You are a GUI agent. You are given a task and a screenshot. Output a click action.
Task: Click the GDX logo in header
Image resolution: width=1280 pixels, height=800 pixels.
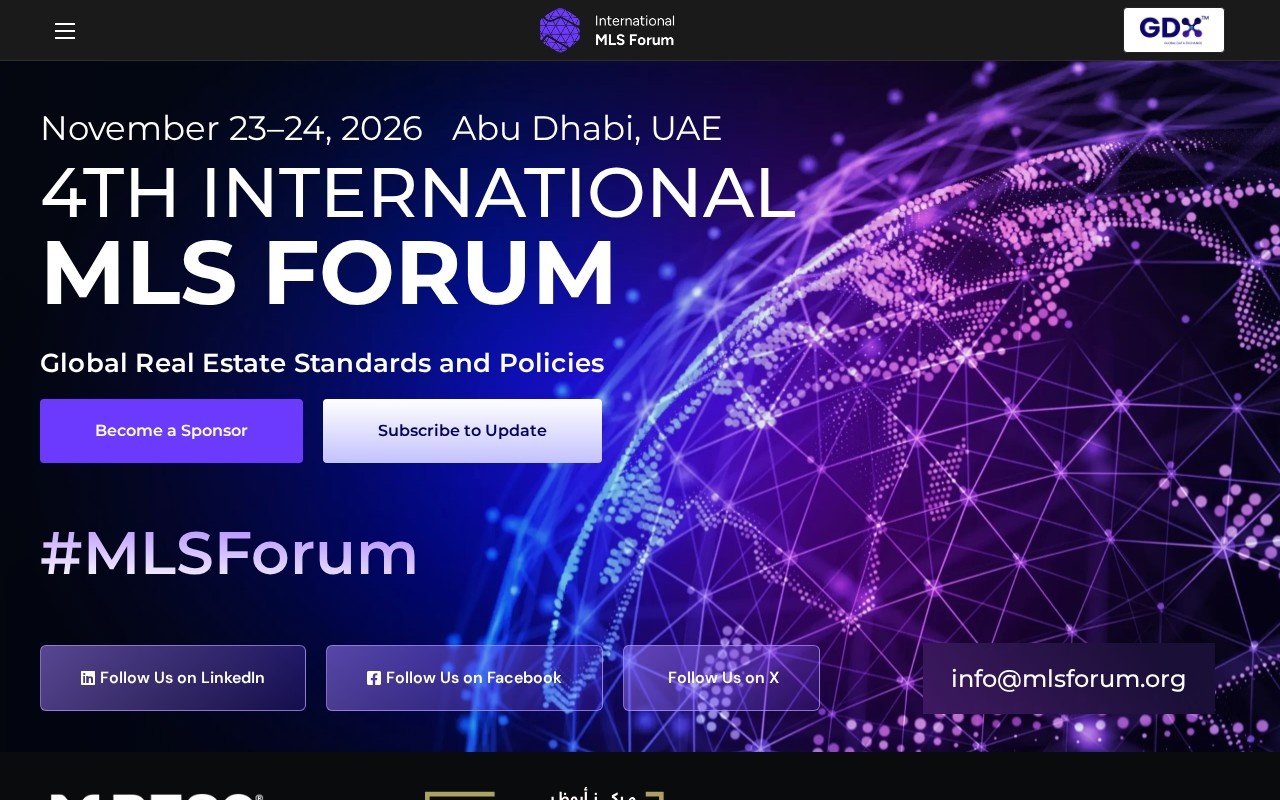coord(1173,30)
